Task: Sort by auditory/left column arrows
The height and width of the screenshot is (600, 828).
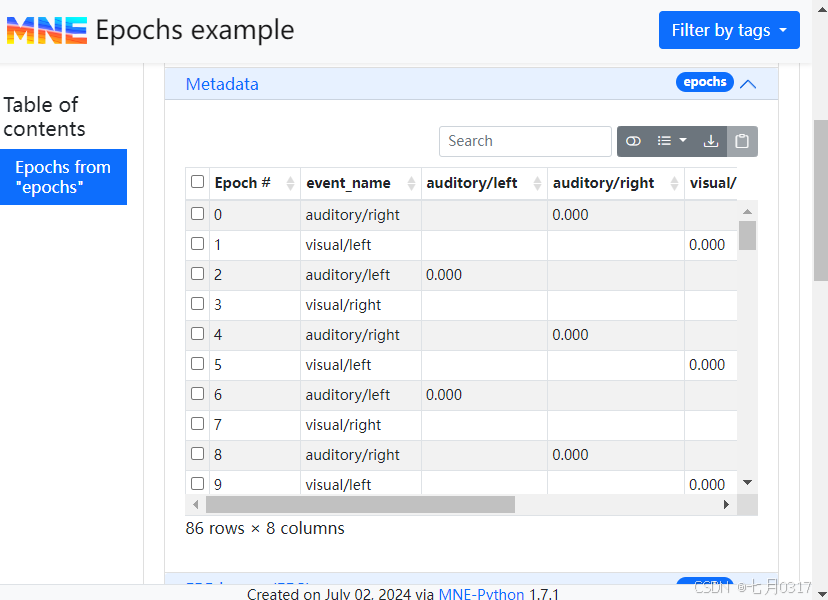Action: point(537,184)
